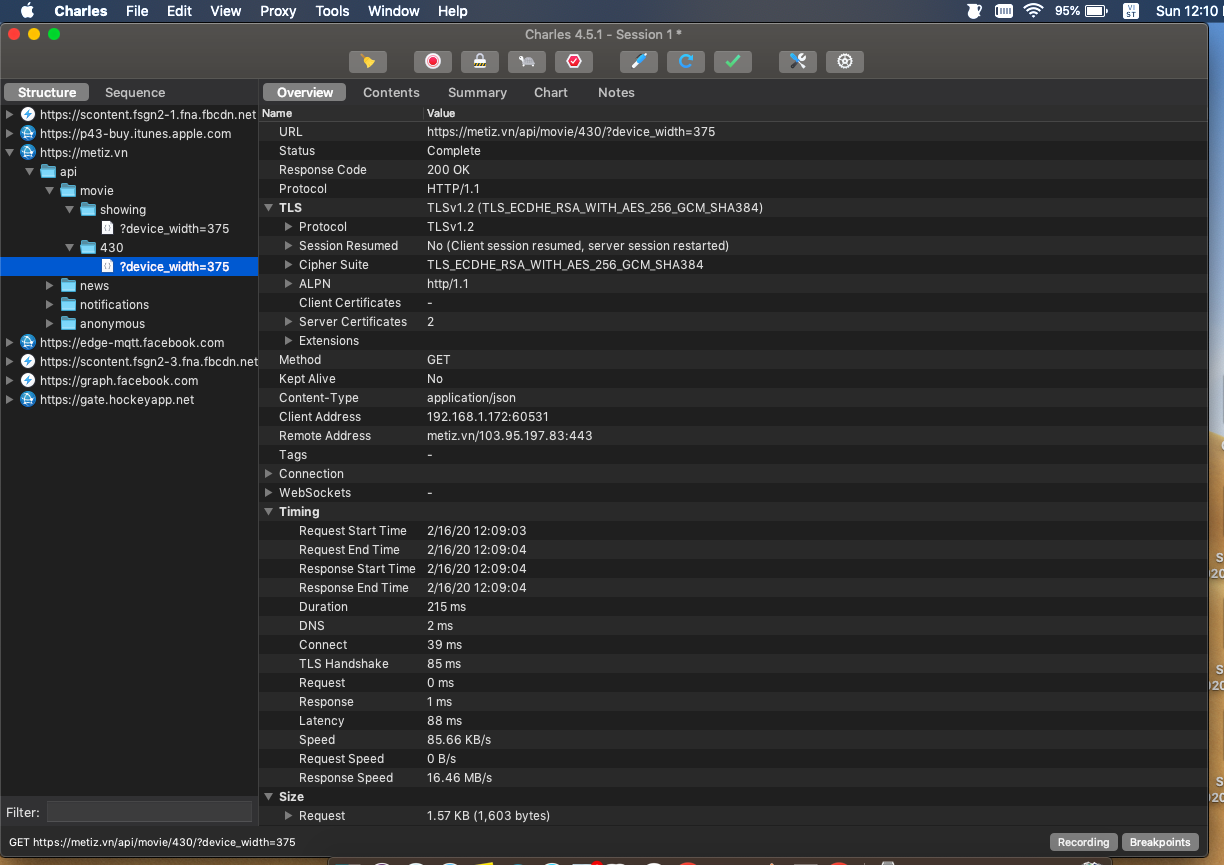Click the folder icon beside anonymous
Image resolution: width=1224 pixels, height=865 pixels.
68,324
